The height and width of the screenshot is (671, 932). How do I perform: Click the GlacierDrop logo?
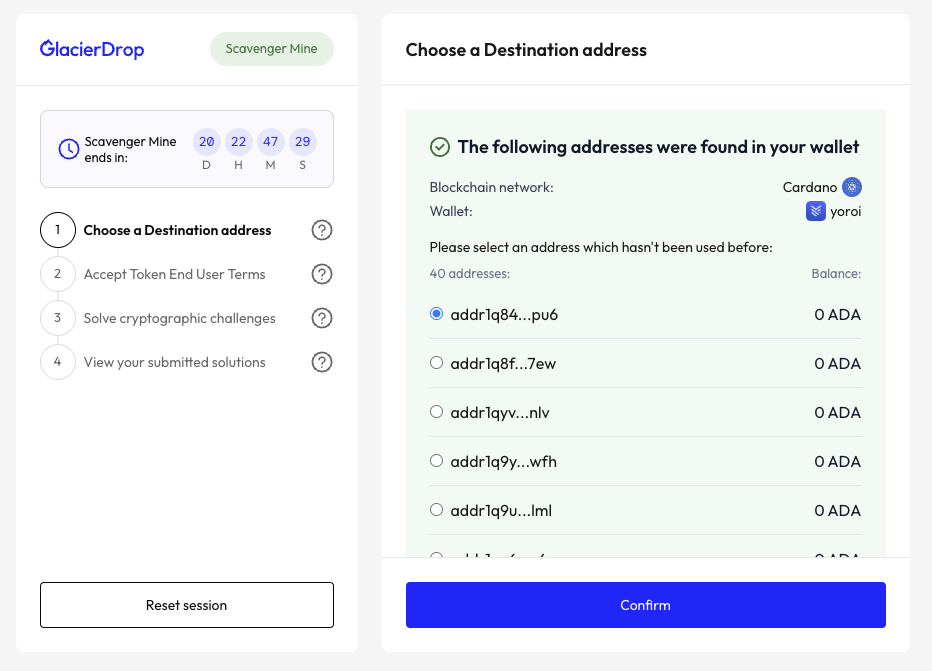point(92,49)
